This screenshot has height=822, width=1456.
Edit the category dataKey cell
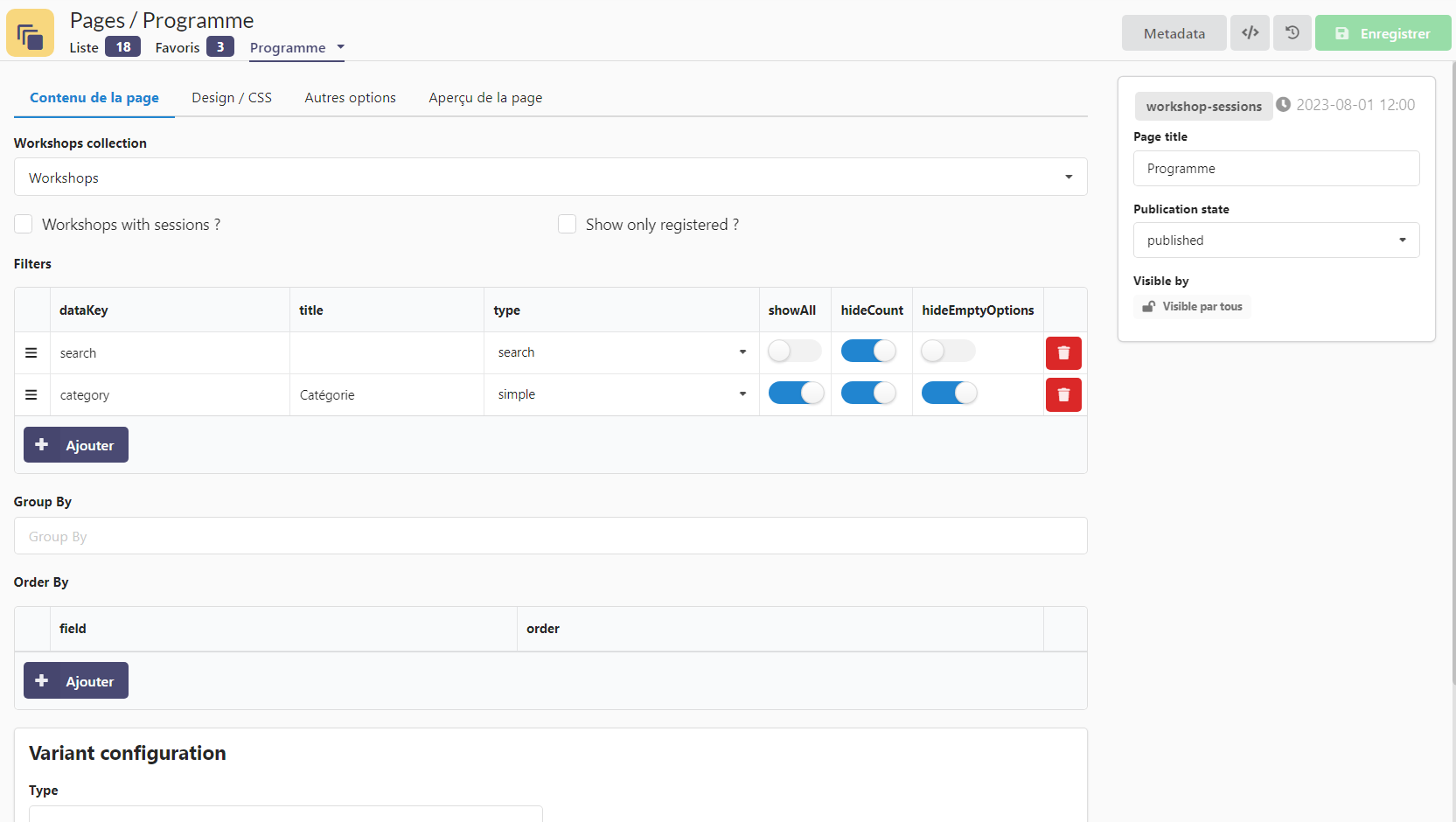(170, 395)
